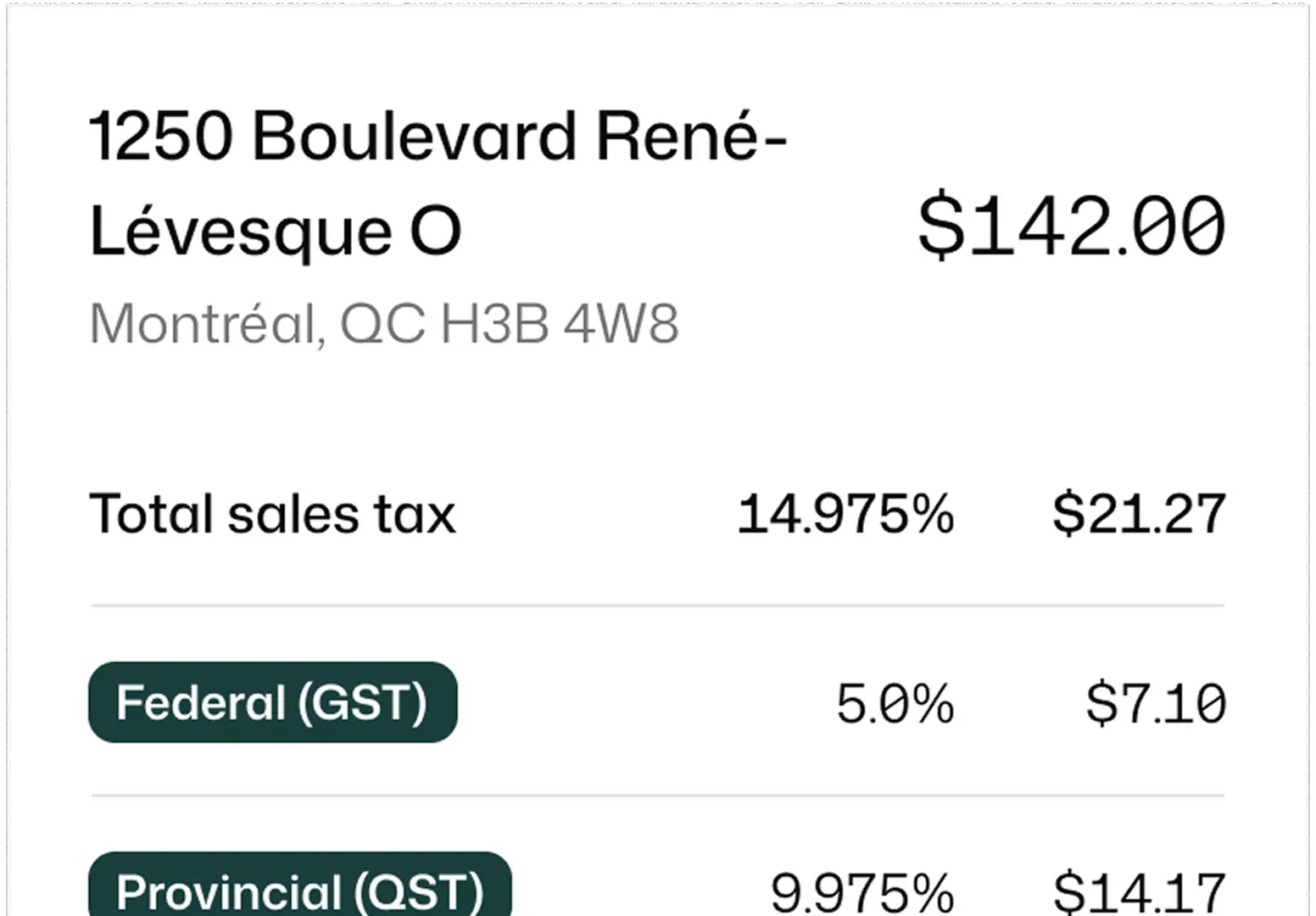1316x916 pixels.
Task: Select the 14.975% total tax rate
Action: pyautogui.click(x=845, y=514)
